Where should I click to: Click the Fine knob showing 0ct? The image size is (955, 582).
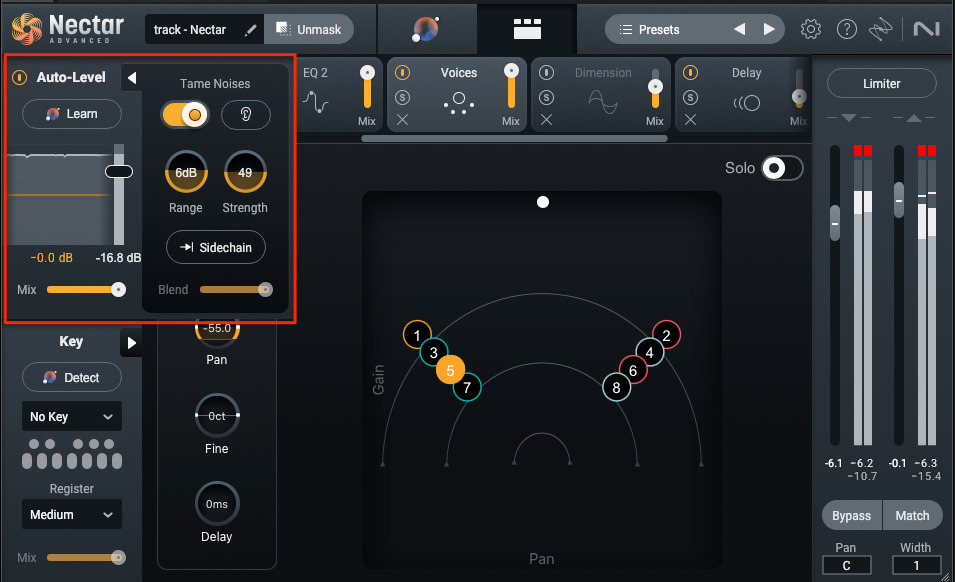point(217,416)
